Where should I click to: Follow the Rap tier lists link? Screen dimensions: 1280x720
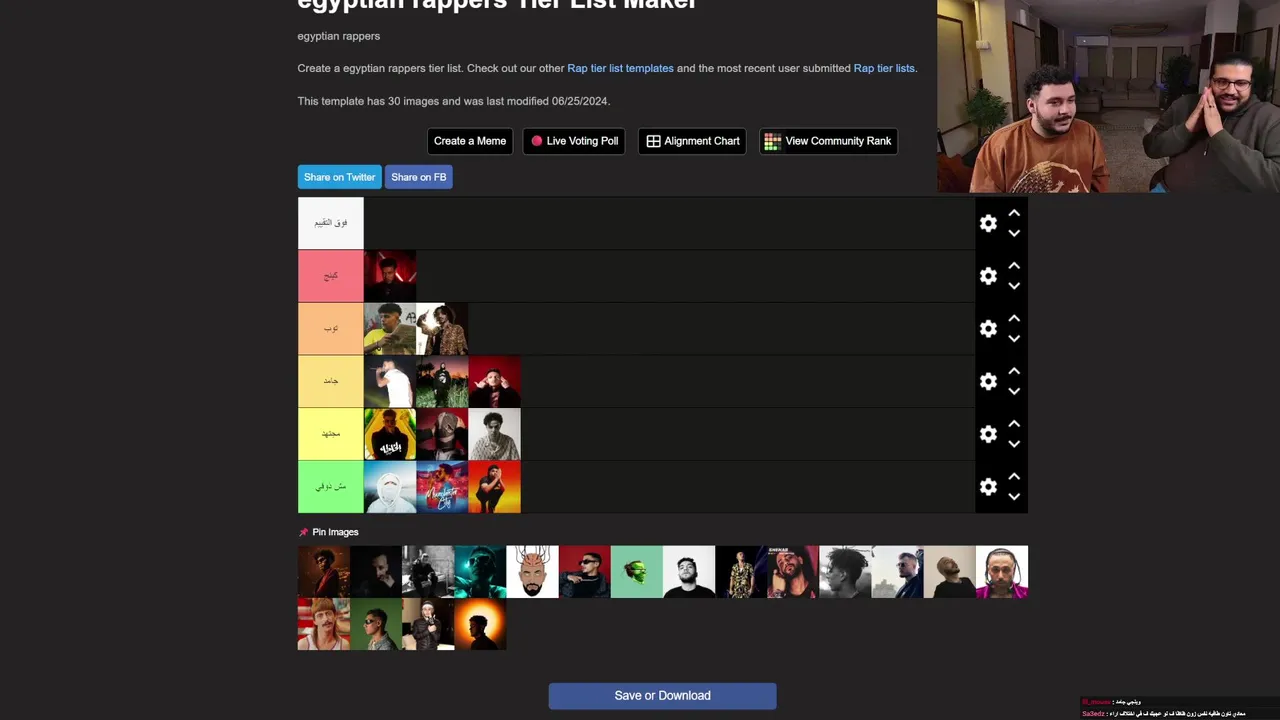[x=884, y=68]
